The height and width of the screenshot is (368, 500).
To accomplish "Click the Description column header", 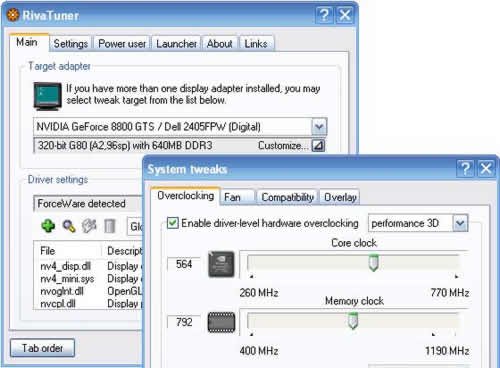I will coord(123,251).
